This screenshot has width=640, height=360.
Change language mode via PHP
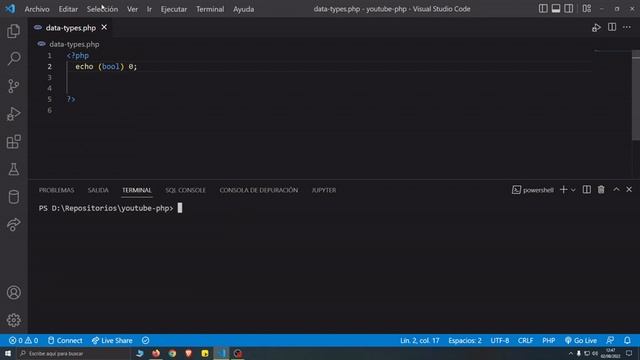(549, 340)
